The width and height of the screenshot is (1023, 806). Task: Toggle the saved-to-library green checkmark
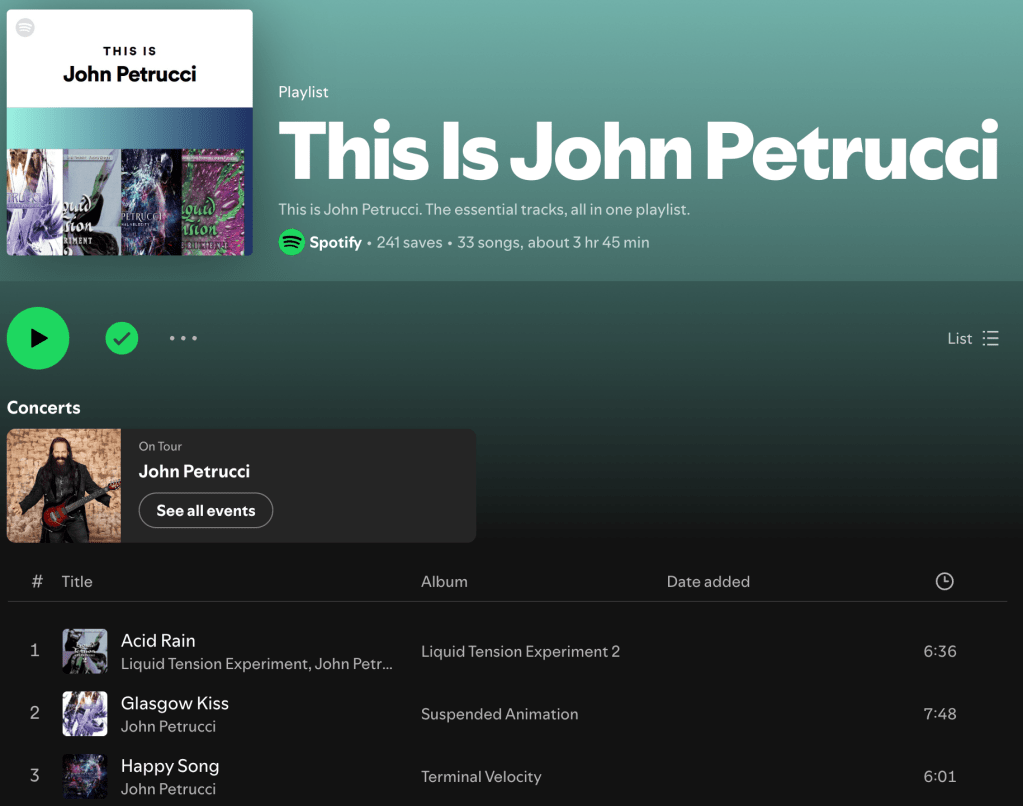point(122,339)
